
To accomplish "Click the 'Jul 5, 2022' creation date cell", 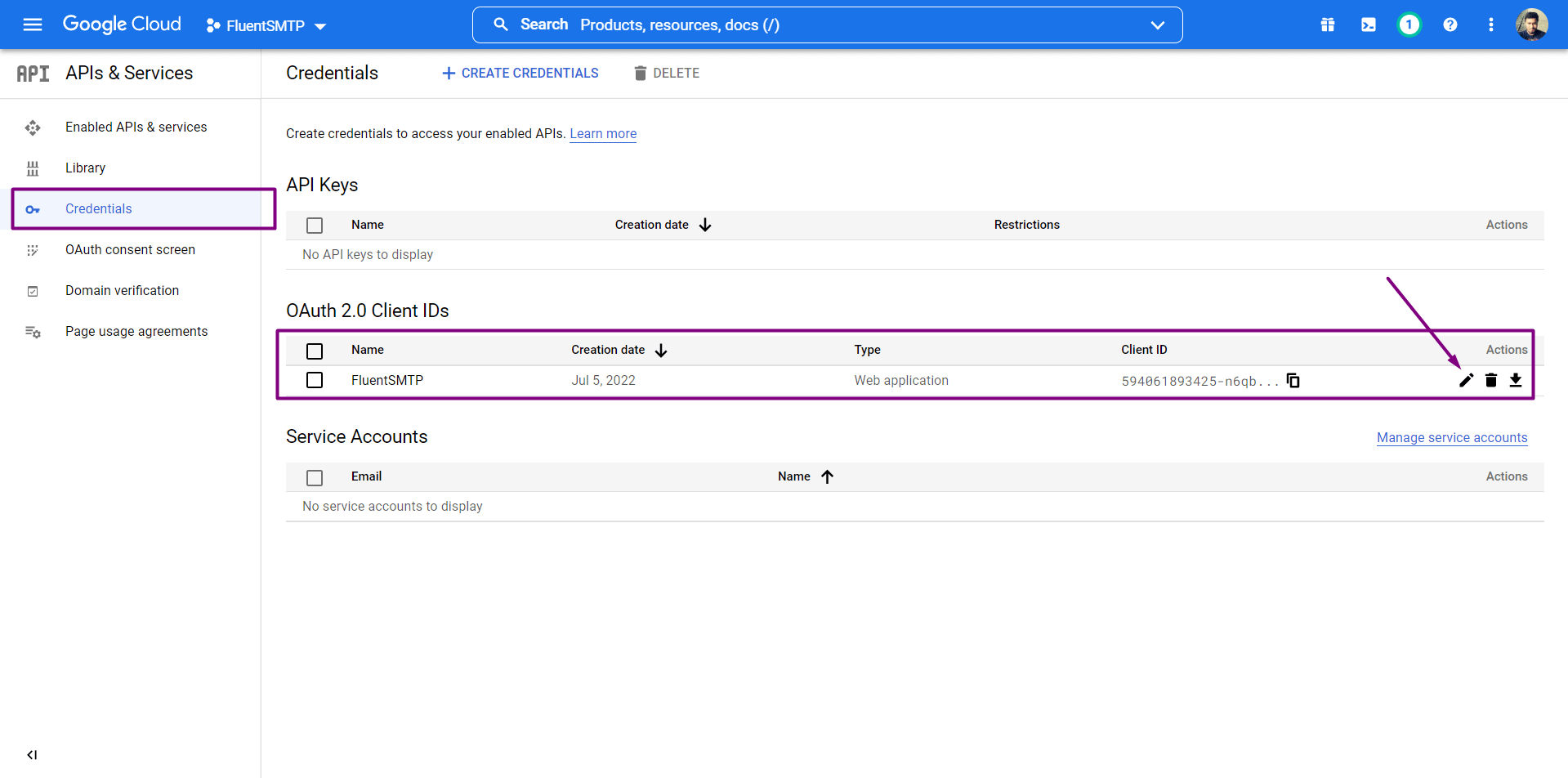I will pyautogui.click(x=603, y=380).
